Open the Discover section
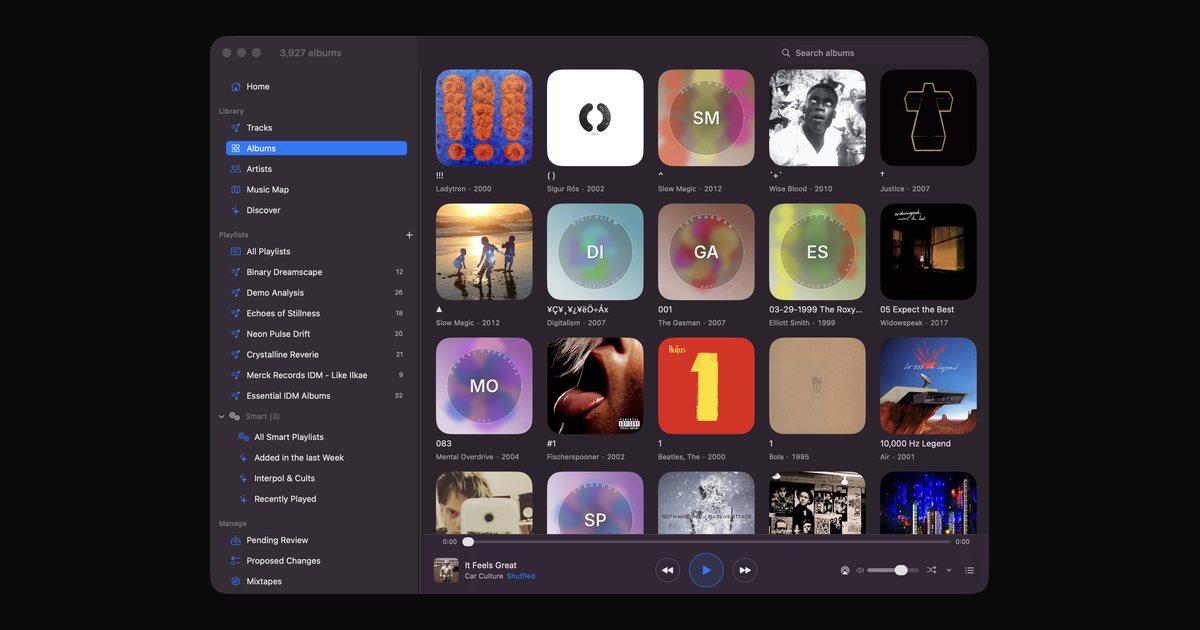Image resolution: width=1200 pixels, height=630 pixels. coord(316,210)
